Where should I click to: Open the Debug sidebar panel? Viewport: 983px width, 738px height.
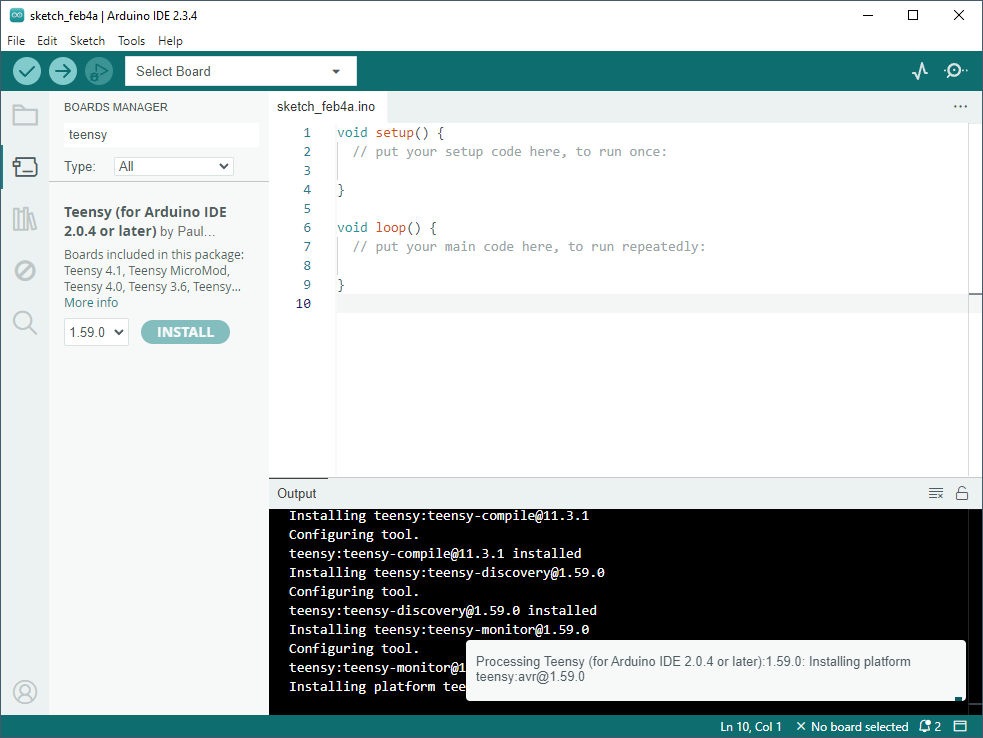25,271
